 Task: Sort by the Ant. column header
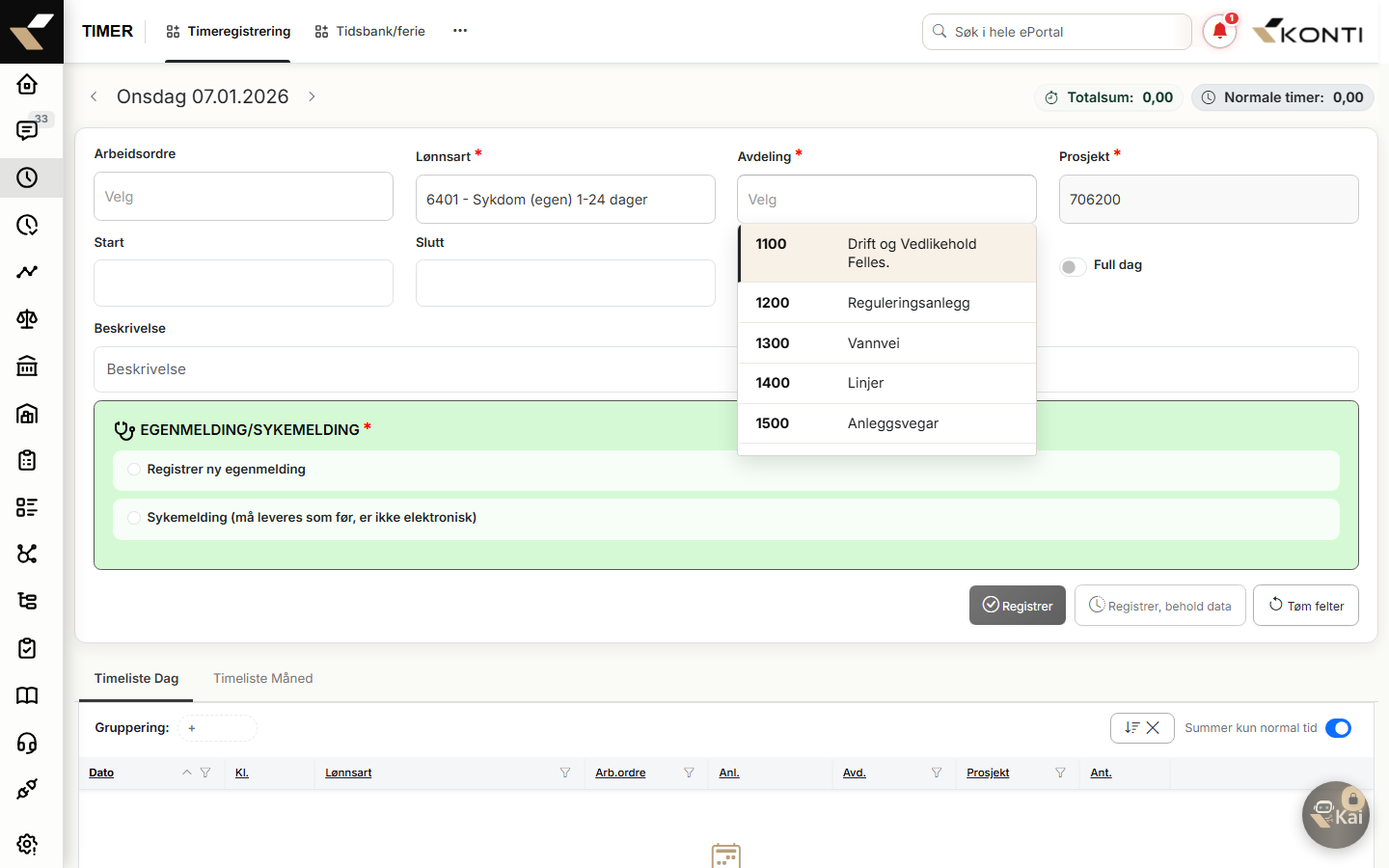pyautogui.click(x=1101, y=773)
